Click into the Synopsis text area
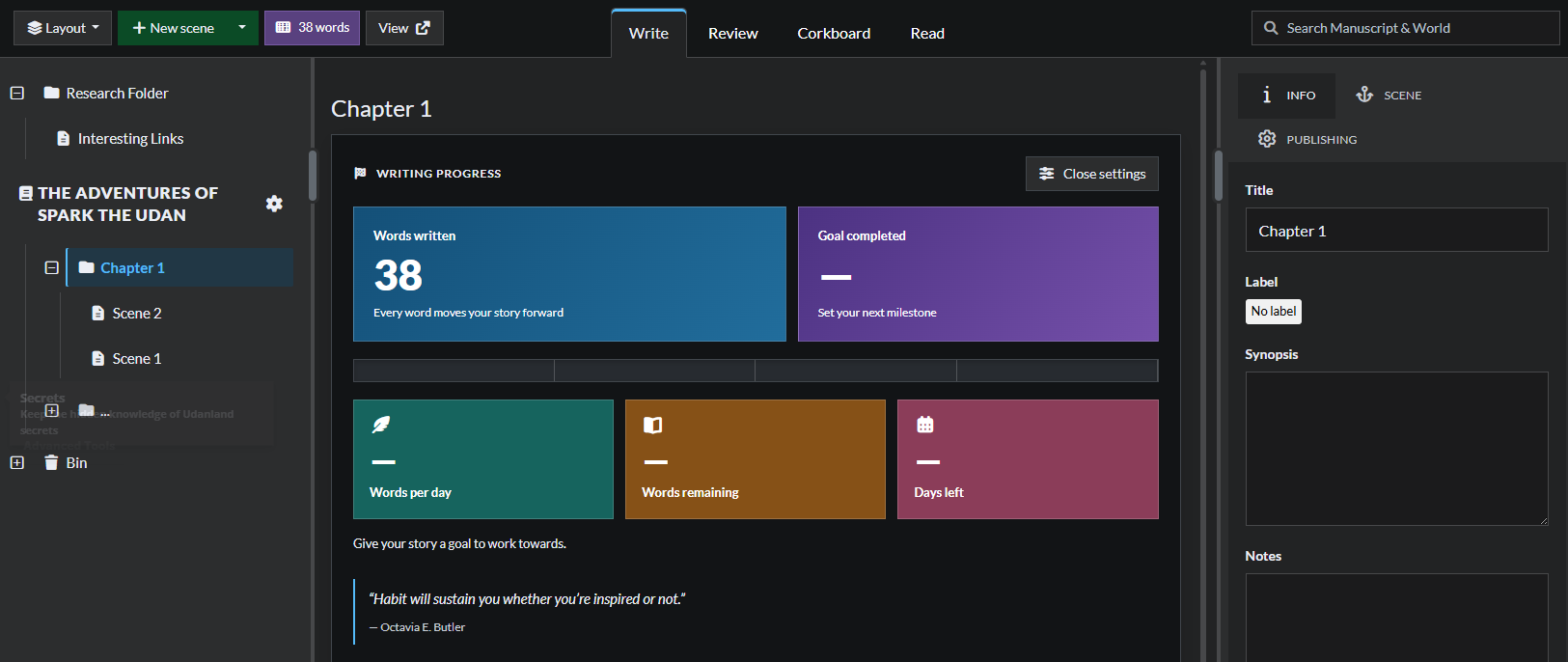The height and width of the screenshot is (662, 1568). pyautogui.click(x=1396, y=449)
